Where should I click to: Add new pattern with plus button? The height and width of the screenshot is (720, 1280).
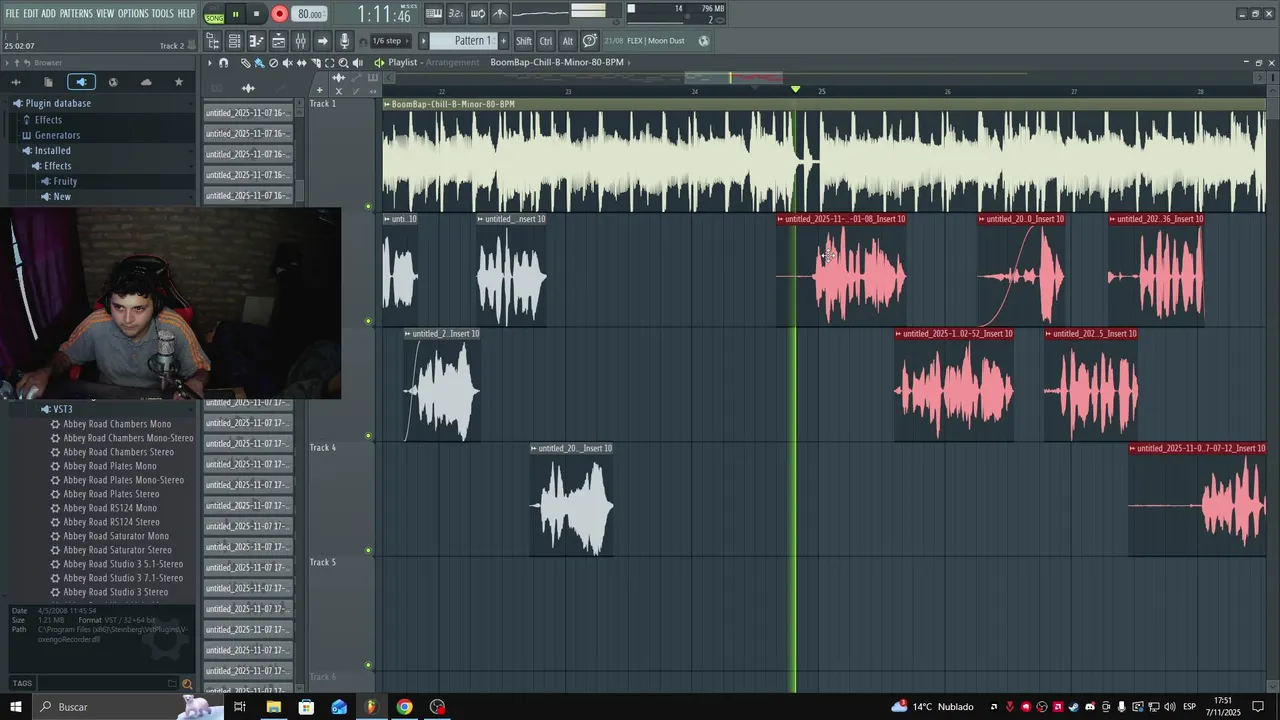click(503, 41)
